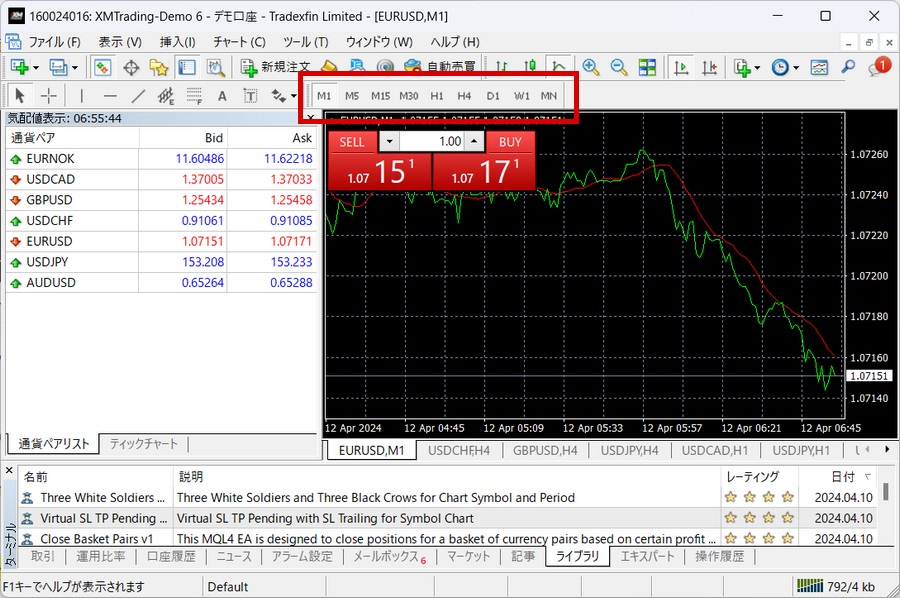
Task: Decrease lot size with down arrow
Action: (x=389, y=141)
